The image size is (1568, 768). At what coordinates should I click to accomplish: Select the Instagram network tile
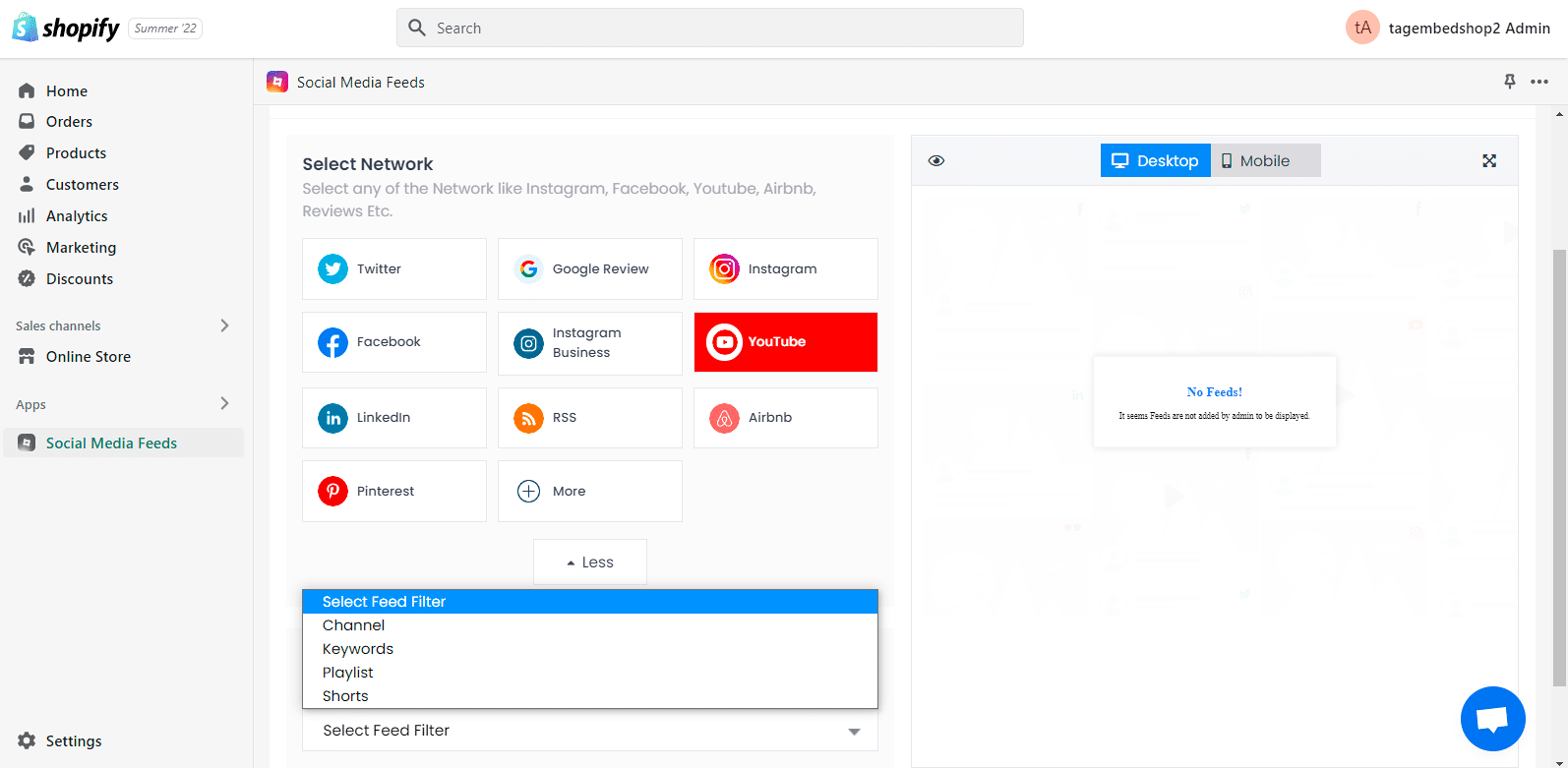[x=785, y=268]
